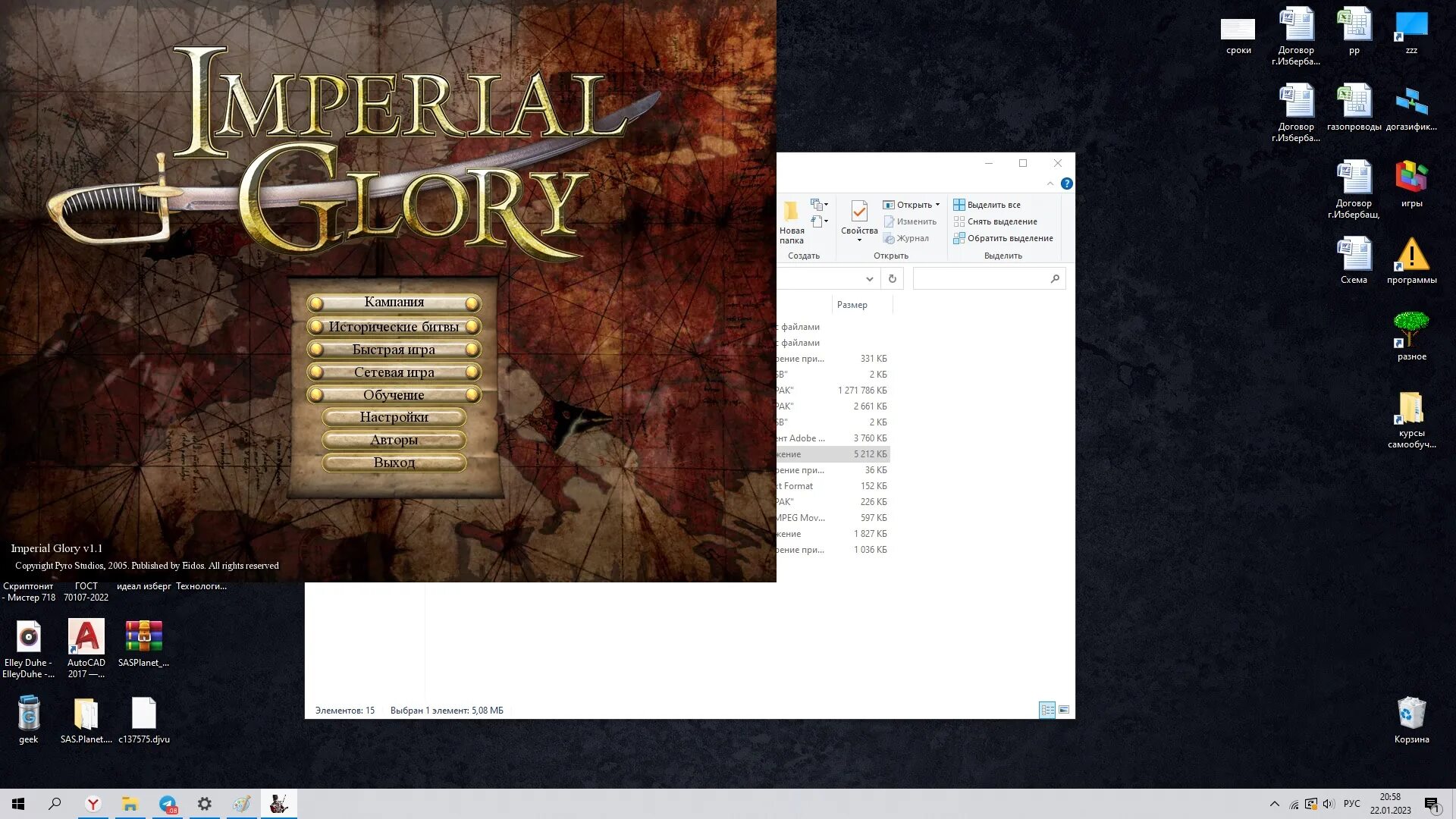Select the MPEG Mov file row 597 КБ

pos(833,518)
